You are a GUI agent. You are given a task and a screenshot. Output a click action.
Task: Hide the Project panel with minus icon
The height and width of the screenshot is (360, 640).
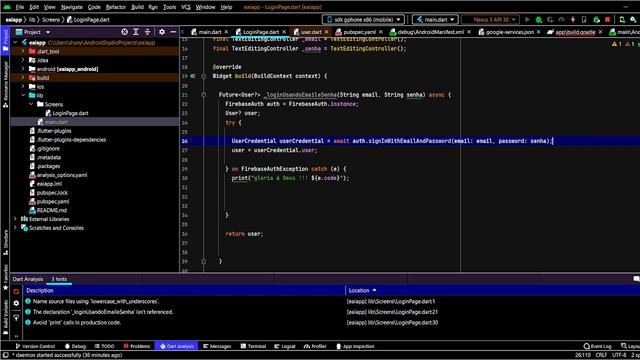[173, 32]
